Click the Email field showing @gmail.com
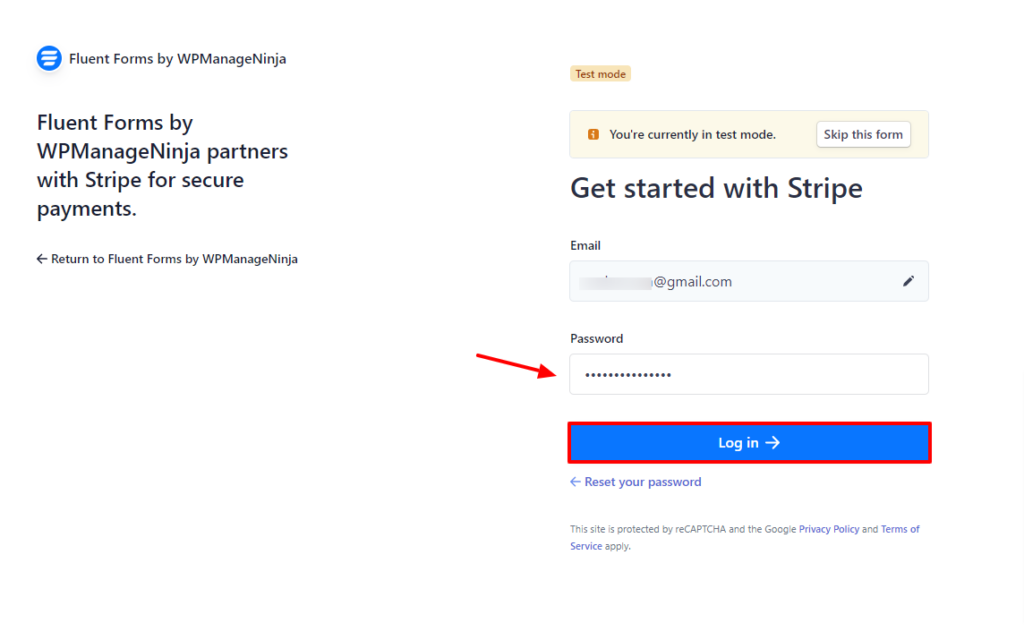Image resolution: width=1024 pixels, height=640 pixels. tap(749, 281)
